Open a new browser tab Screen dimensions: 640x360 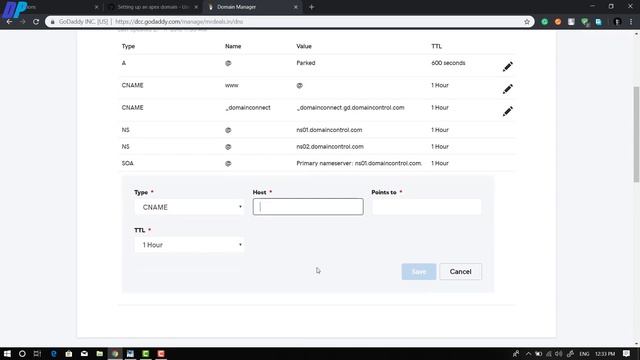311,7
